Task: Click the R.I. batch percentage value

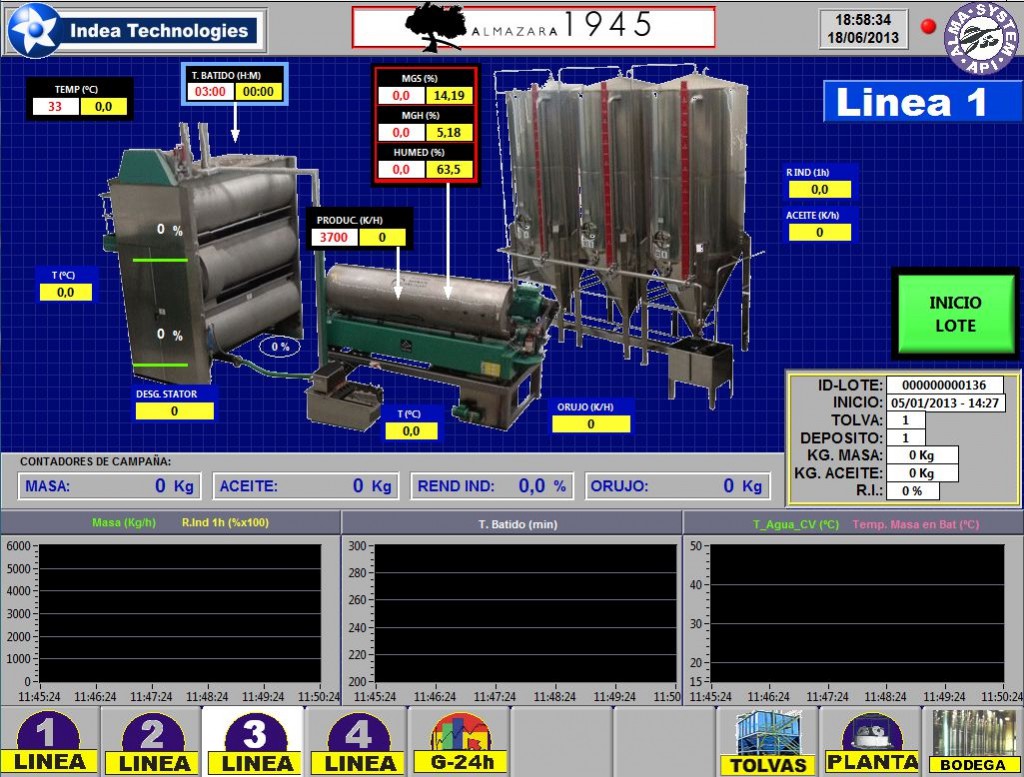Action: 912,490
